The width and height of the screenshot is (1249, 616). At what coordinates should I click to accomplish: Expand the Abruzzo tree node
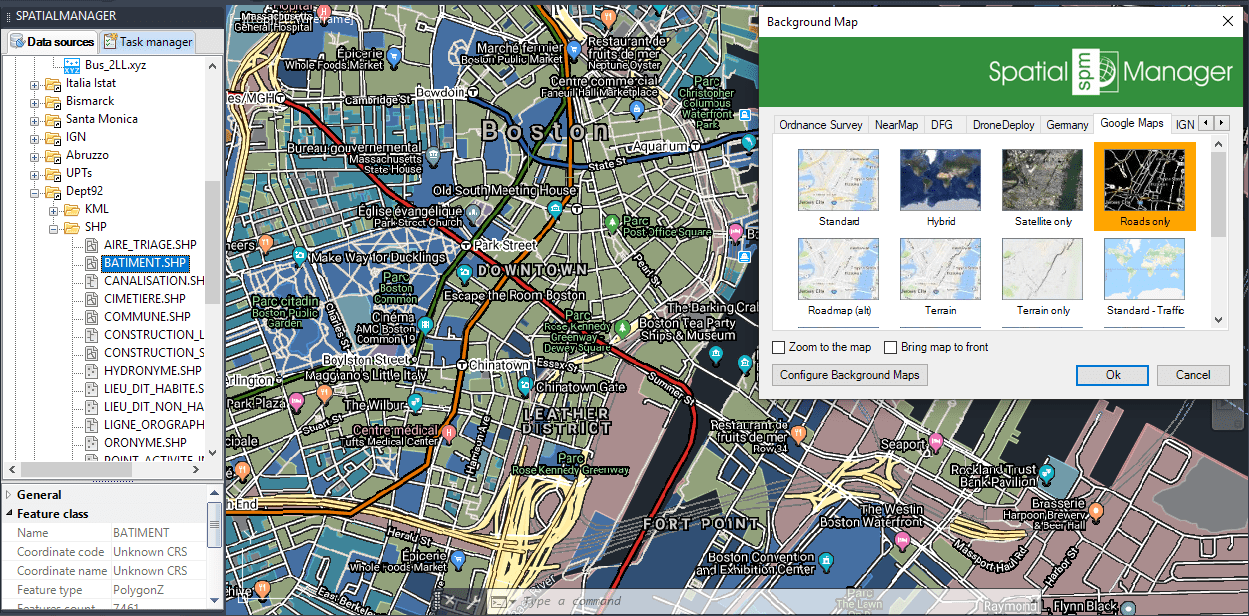35,156
